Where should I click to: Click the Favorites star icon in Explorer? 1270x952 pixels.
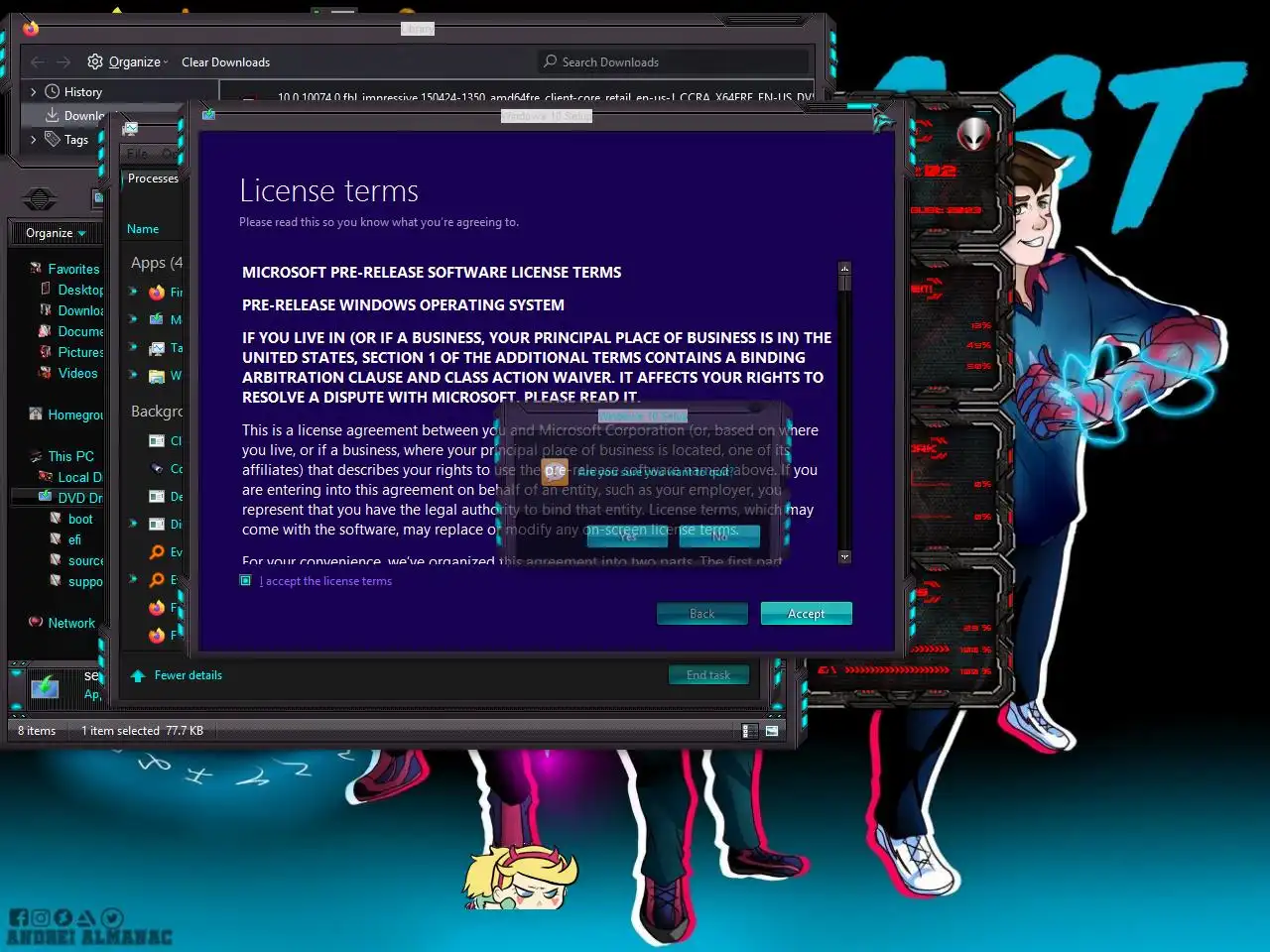pos(36,269)
